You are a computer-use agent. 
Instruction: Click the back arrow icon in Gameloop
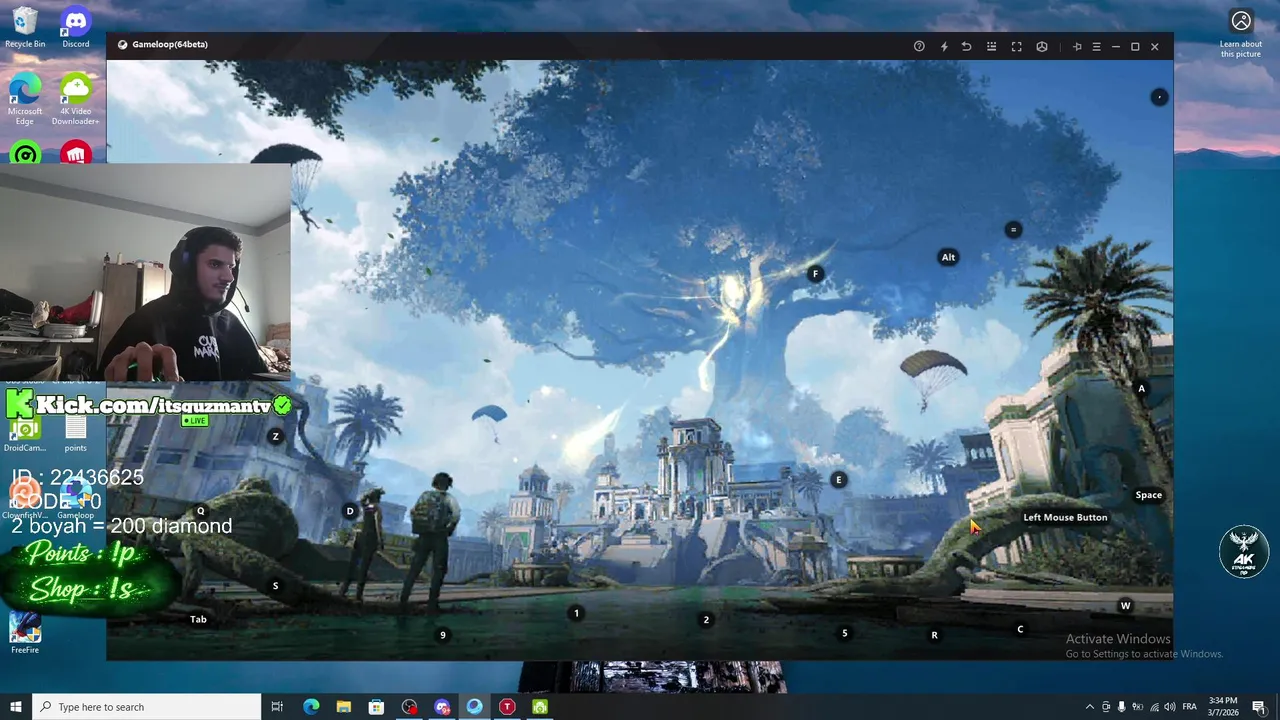click(967, 46)
